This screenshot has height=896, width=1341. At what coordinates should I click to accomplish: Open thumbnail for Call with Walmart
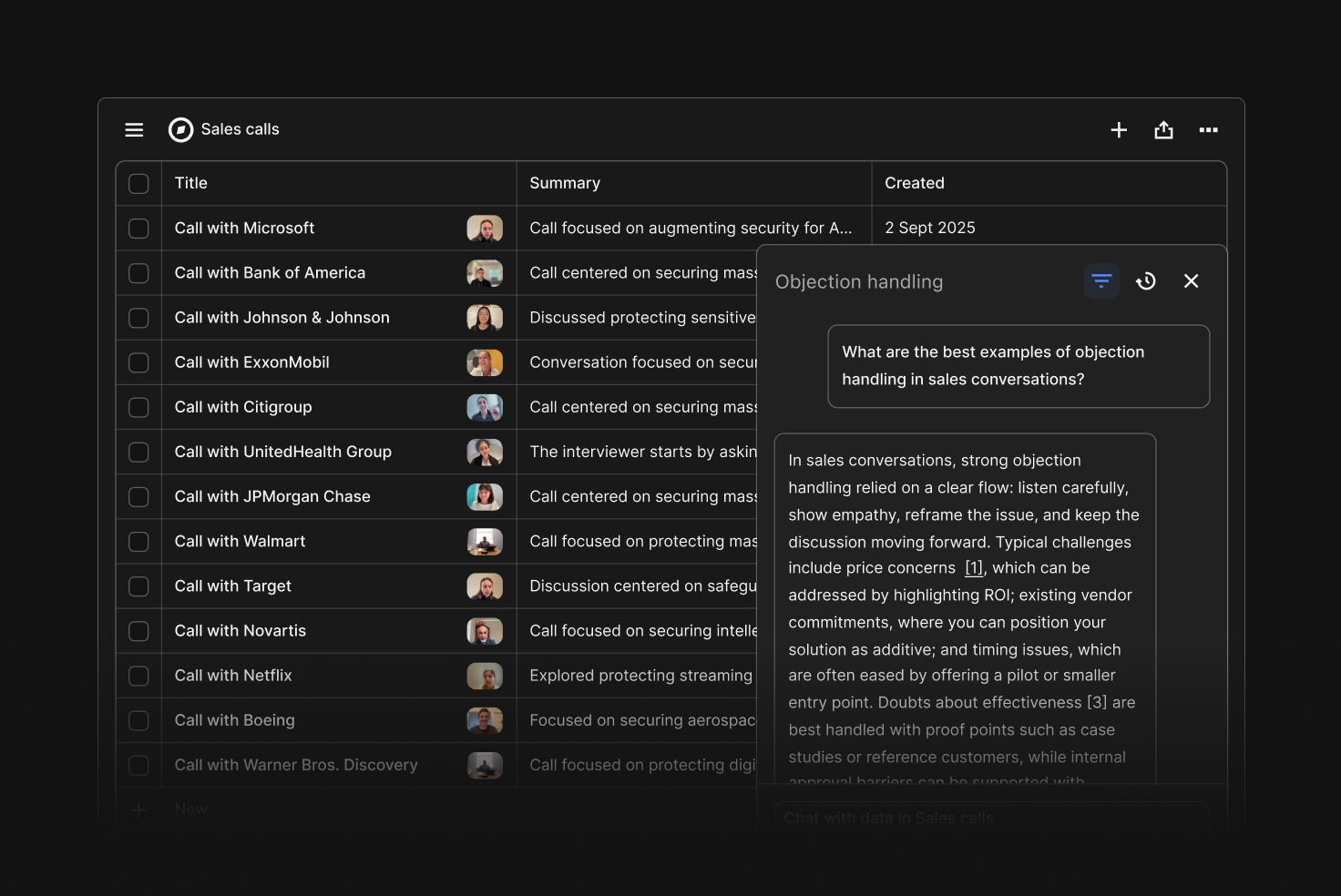click(x=485, y=542)
